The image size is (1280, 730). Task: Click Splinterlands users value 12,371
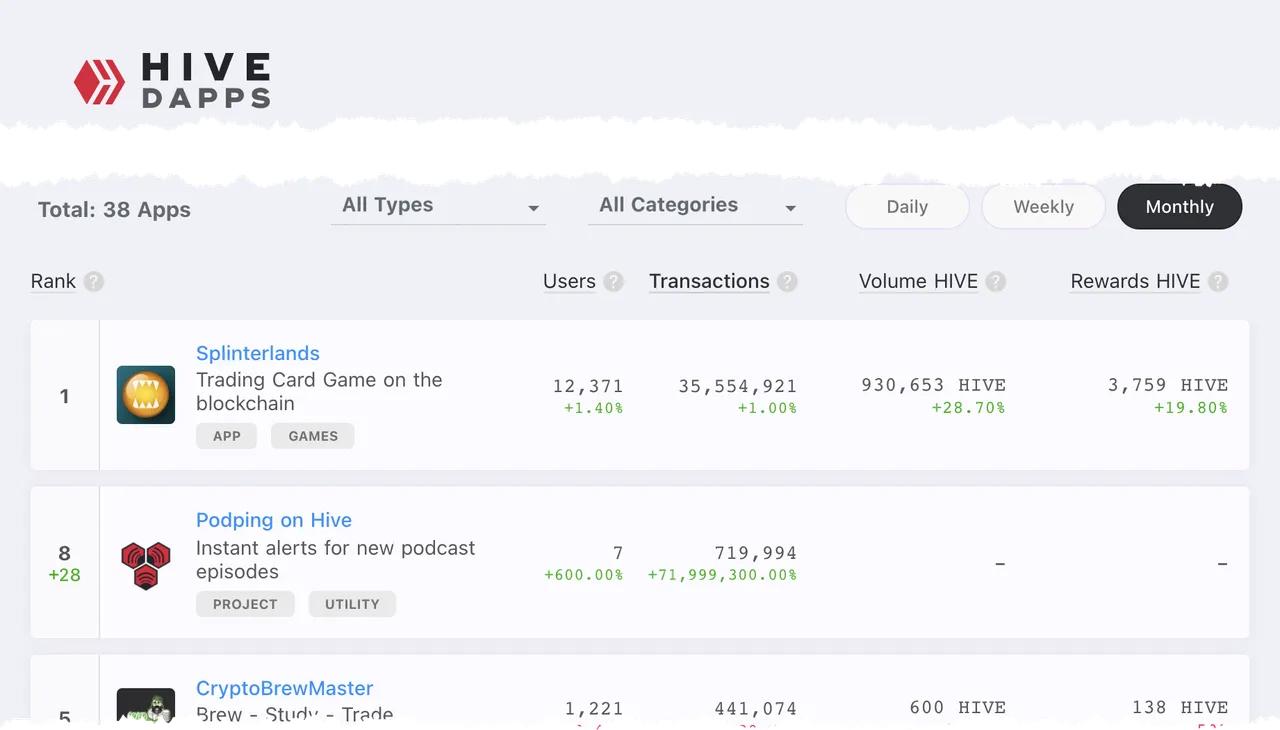pos(588,386)
